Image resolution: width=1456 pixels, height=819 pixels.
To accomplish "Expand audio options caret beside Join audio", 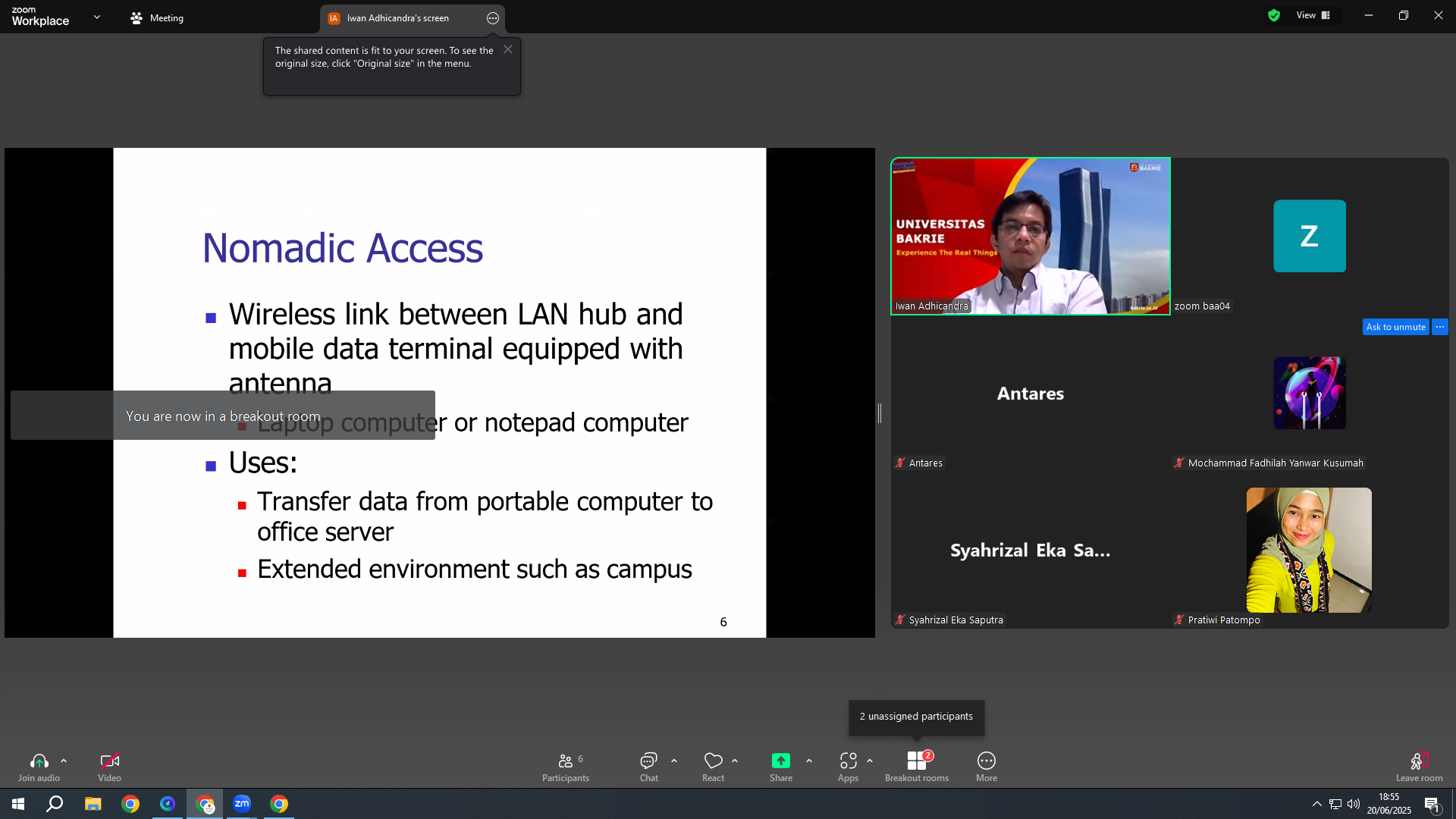I will coord(64,761).
